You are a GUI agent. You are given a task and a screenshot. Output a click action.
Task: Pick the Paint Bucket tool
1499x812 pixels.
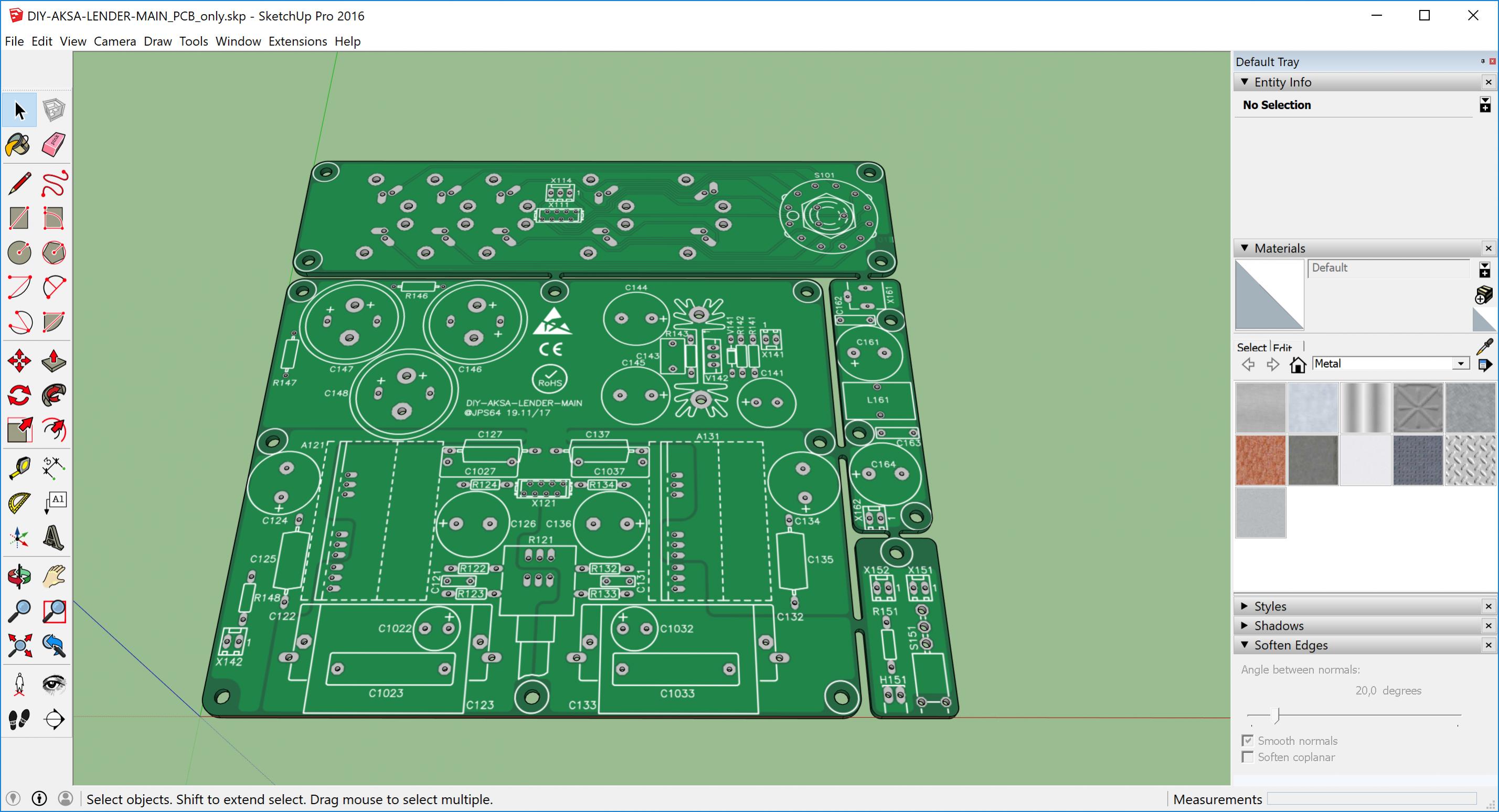pyautogui.click(x=18, y=145)
